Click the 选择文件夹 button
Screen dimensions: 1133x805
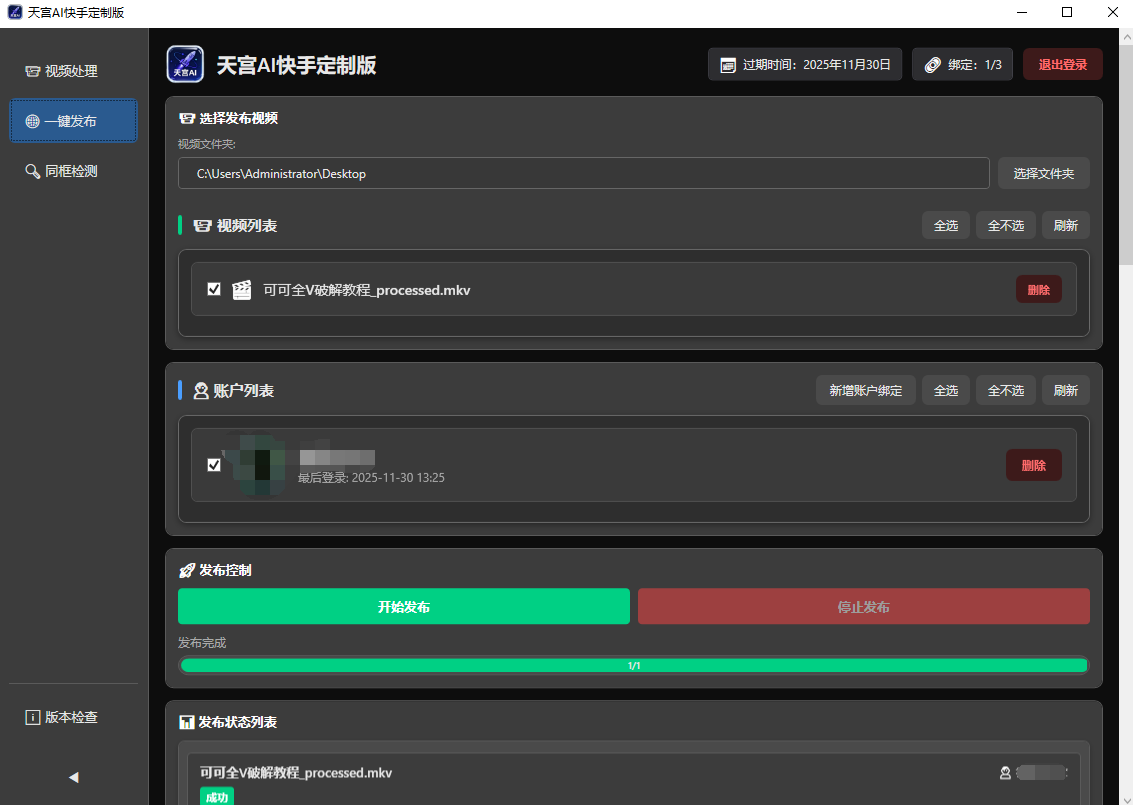tap(1043, 173)
